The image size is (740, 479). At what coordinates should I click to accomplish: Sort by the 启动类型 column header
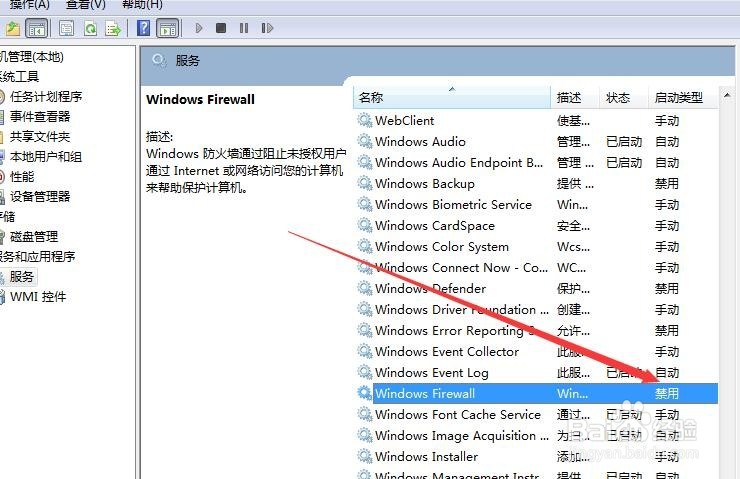tap(683, 98)
